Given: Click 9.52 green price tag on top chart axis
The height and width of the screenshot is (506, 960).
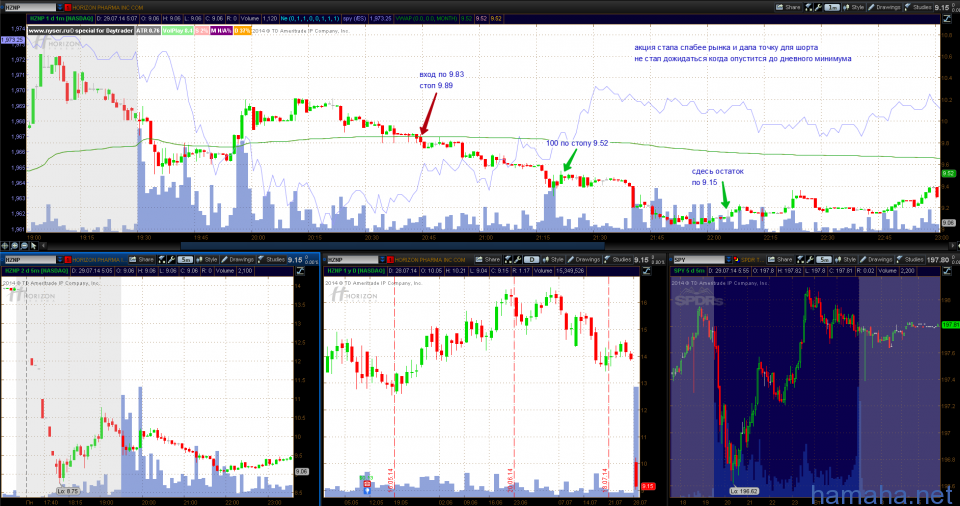Looking at the screenshot, I should pos(948,174).
